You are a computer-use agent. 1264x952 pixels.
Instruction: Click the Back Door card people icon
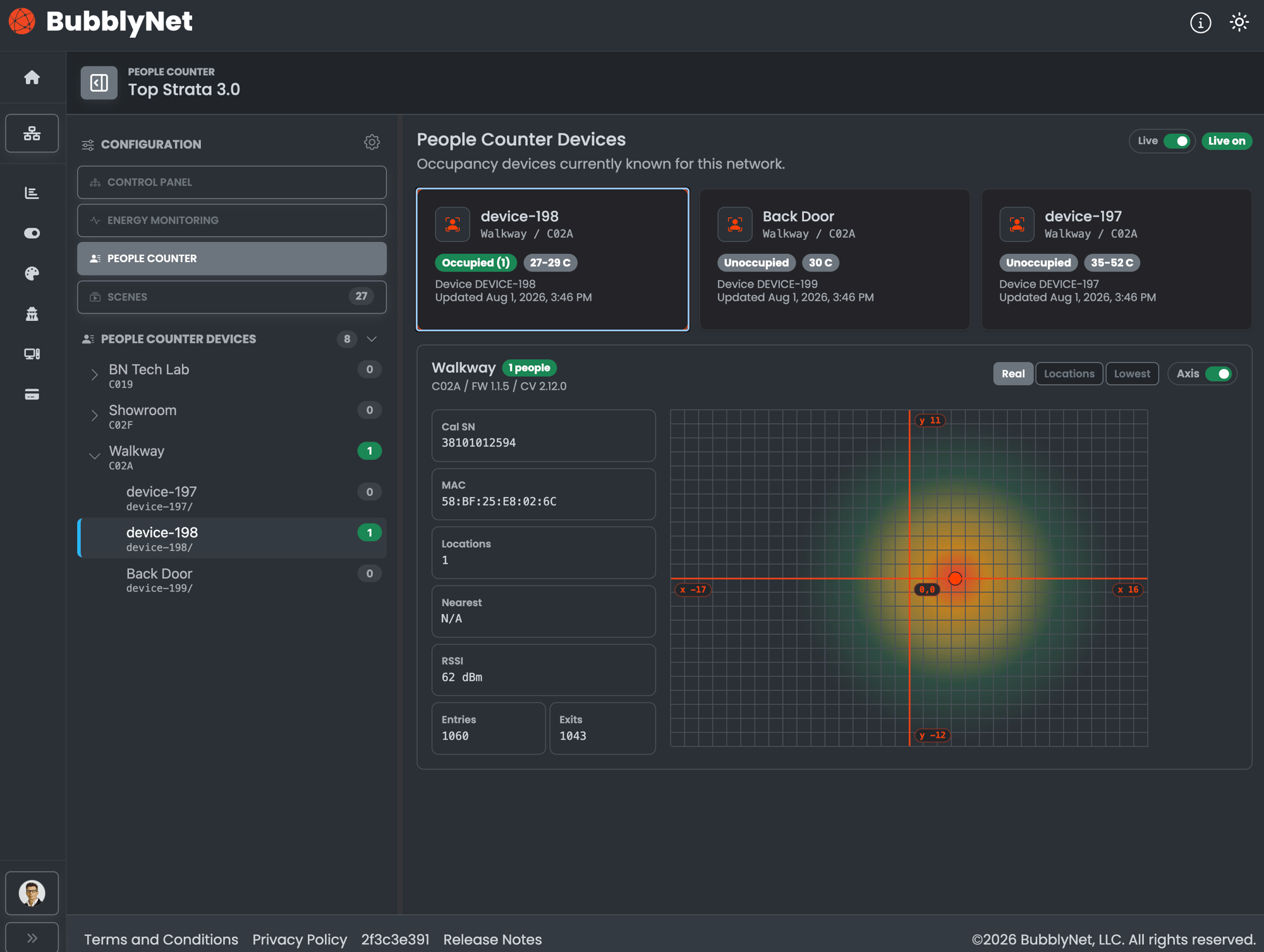(x=734, y=224)
